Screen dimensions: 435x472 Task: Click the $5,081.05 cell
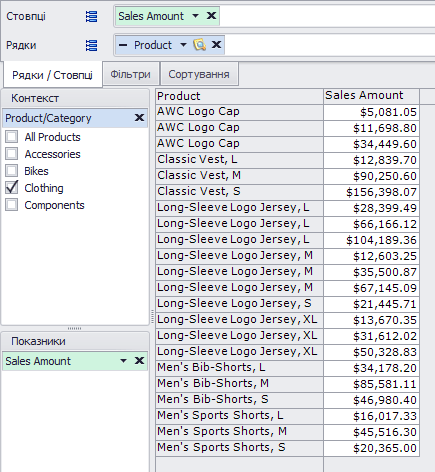coord(371,112)
